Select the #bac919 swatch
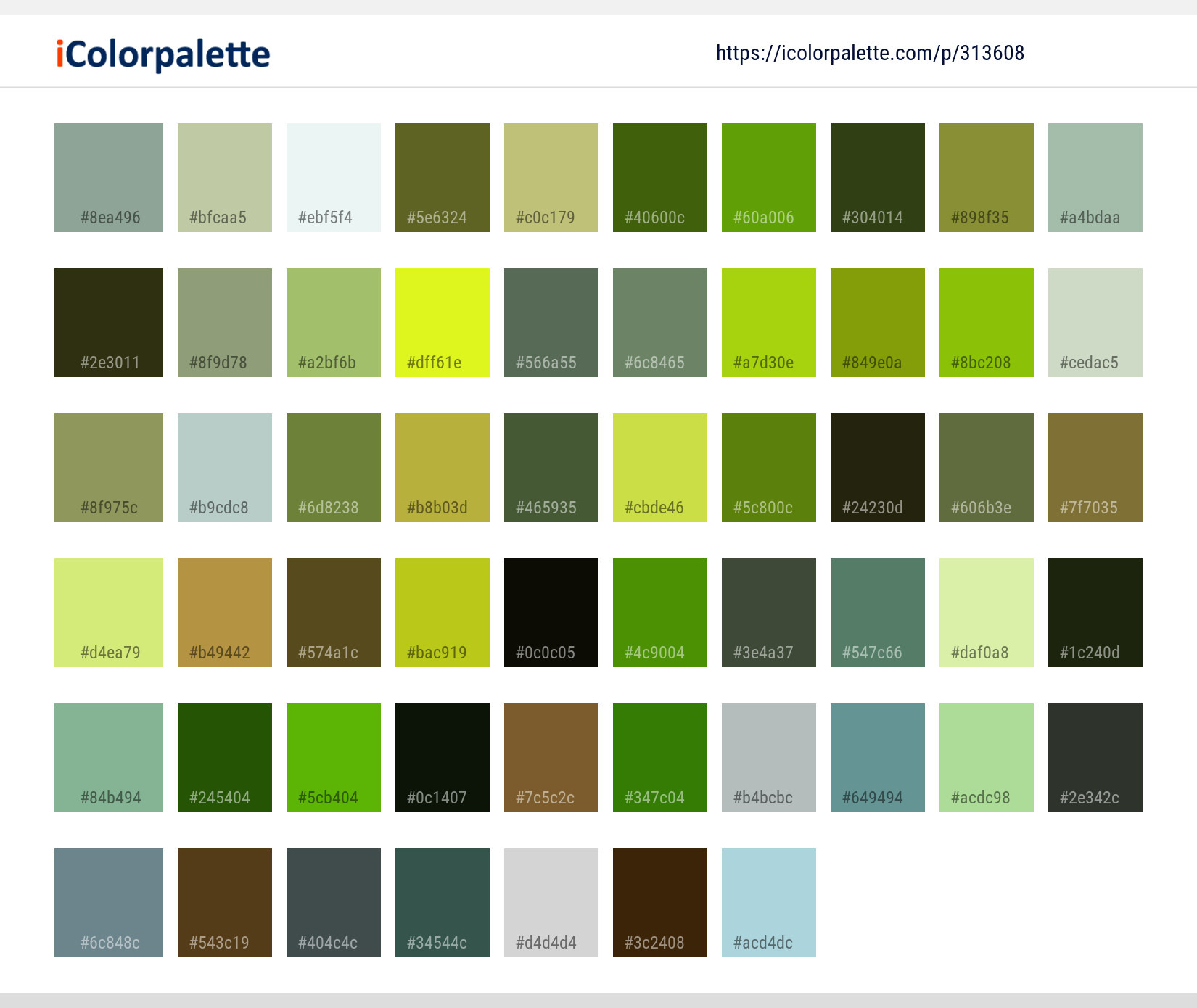Image resolution: width=1197 pixels, height=1008 pixels. (443, 613)
